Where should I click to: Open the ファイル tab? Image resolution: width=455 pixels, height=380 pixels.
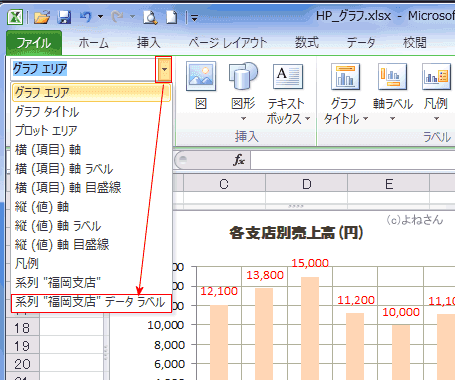[x=34, y=43]
